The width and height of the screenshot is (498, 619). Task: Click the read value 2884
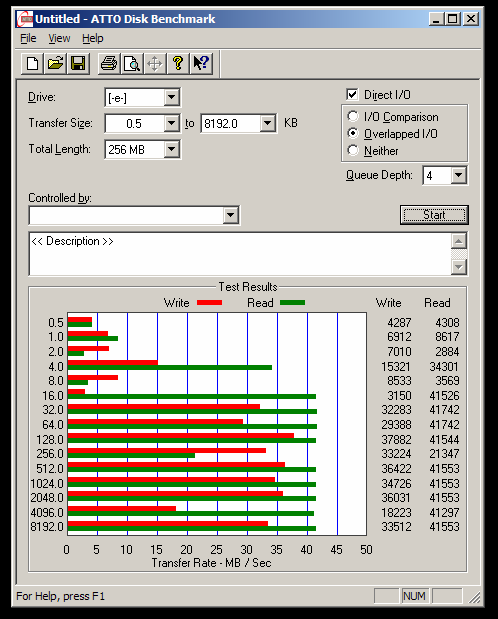coord(447,351)
